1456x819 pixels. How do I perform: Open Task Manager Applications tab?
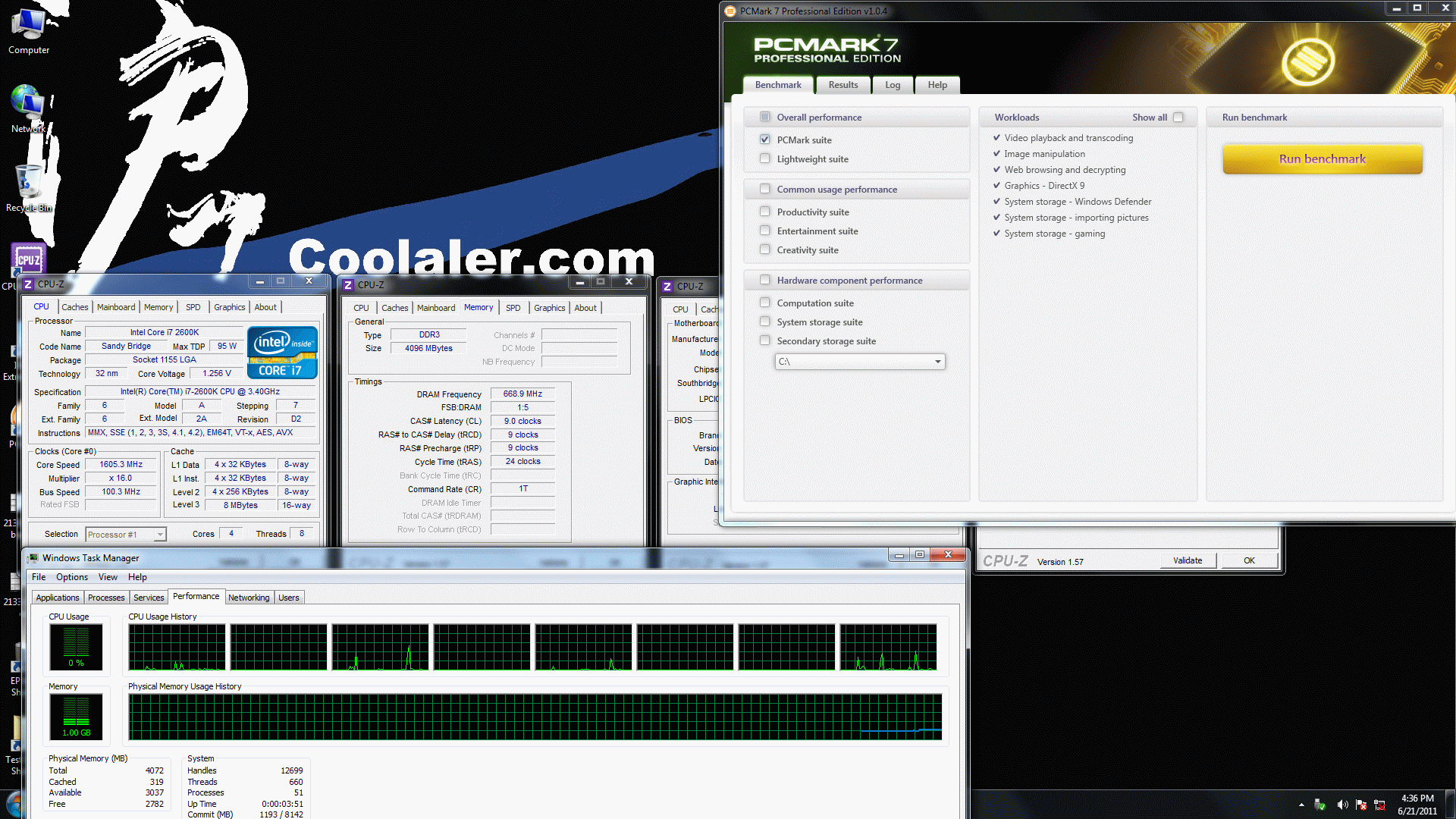click(58, 598)
